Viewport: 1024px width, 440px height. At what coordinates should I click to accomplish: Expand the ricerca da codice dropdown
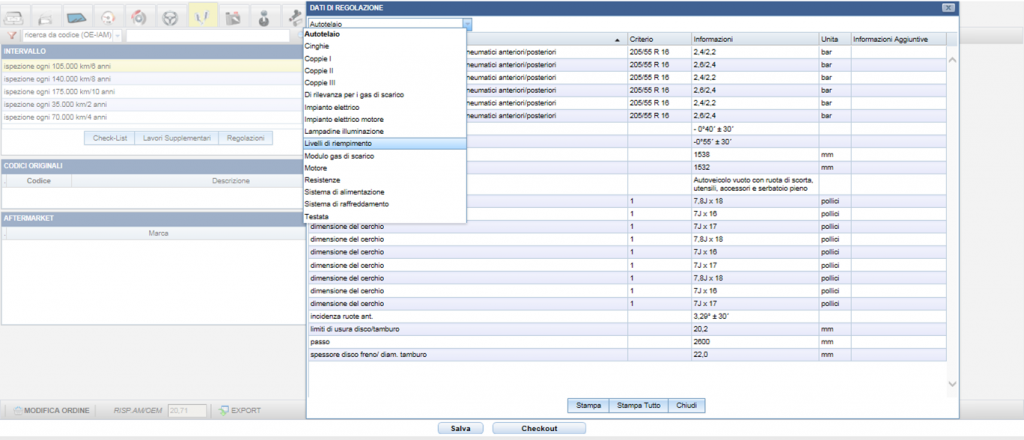tap(118, 35)
